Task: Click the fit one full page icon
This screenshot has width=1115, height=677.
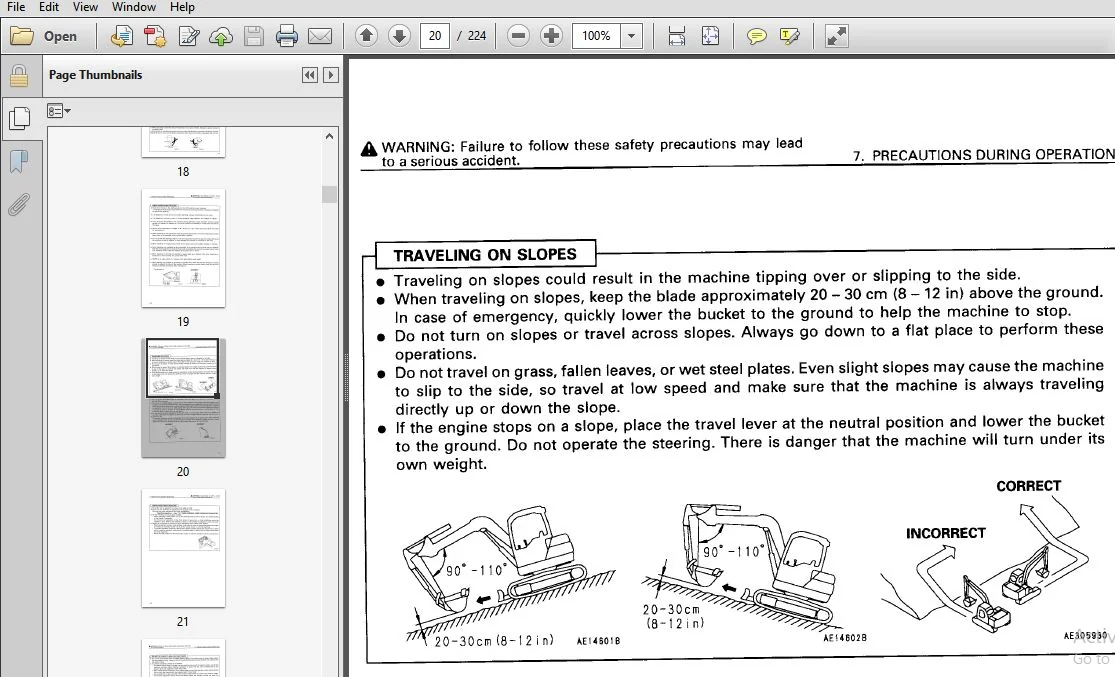Action: 710,36
